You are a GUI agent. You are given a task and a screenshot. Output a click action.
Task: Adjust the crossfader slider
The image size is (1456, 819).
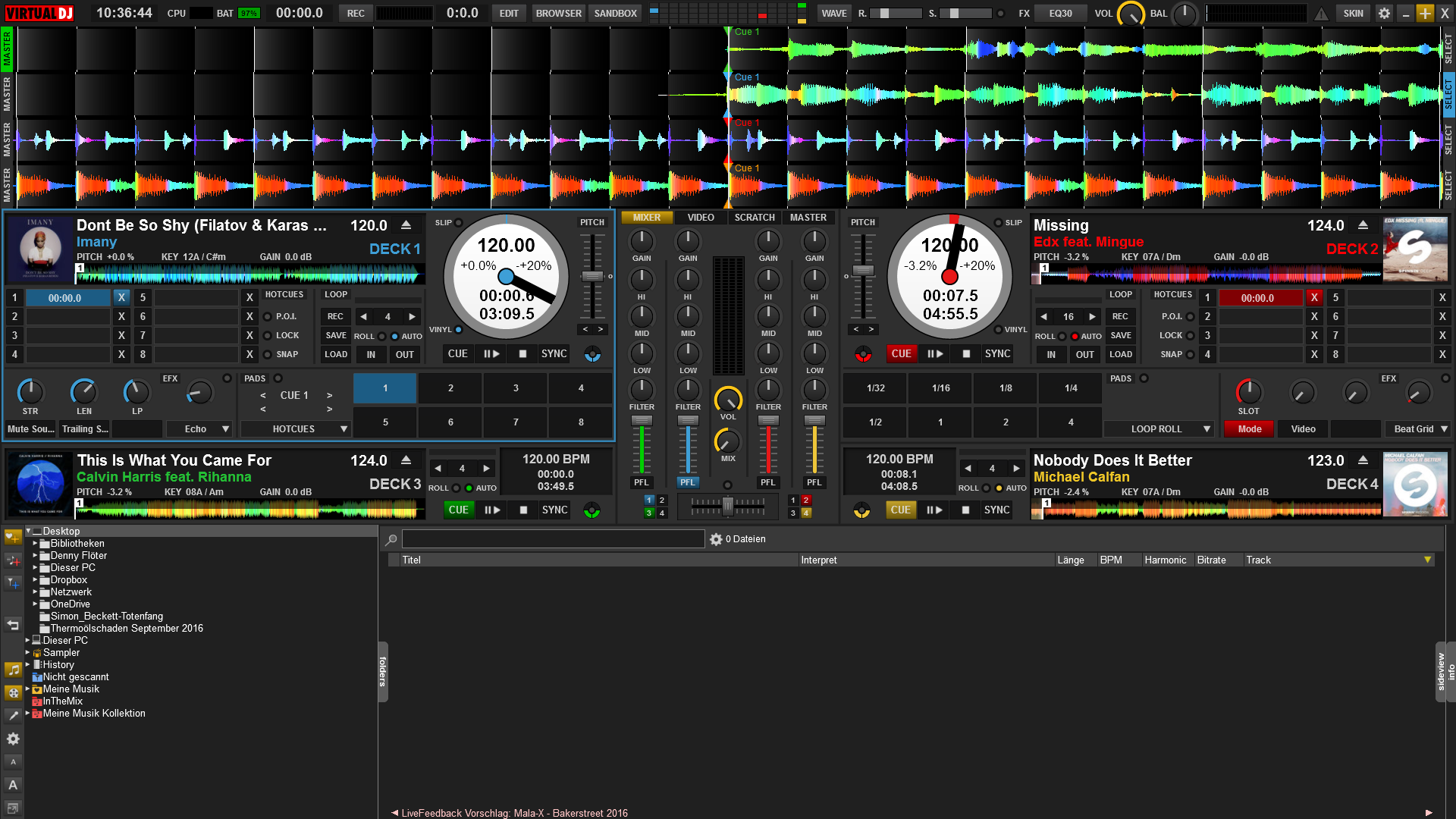click(x=727, y=506)
